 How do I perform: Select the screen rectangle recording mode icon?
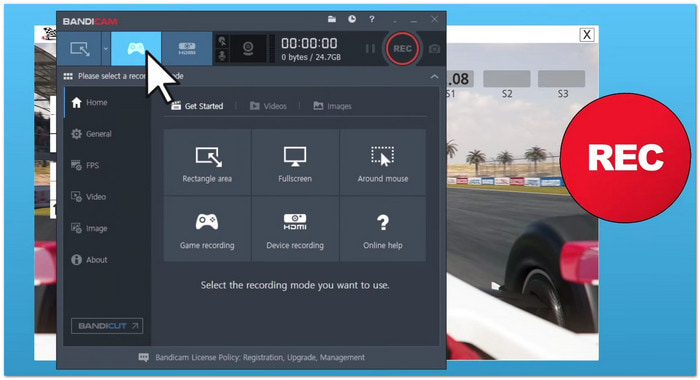click(x=80, y=49)
